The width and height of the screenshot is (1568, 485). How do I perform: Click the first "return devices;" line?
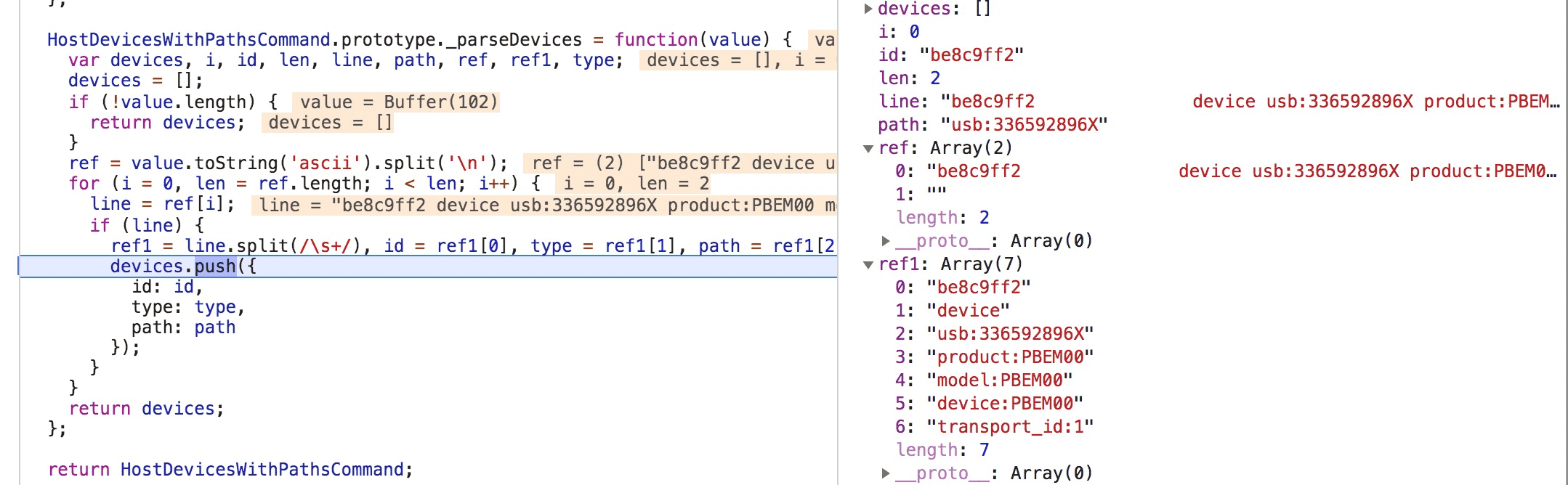point(168,123)
